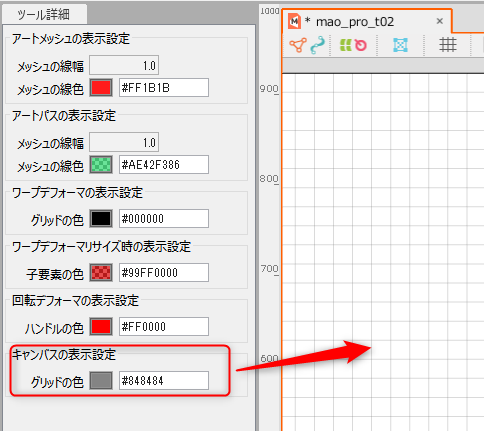484x431 pixels.
Task: Click the art mesh line width field
Action: coord(124,65)
